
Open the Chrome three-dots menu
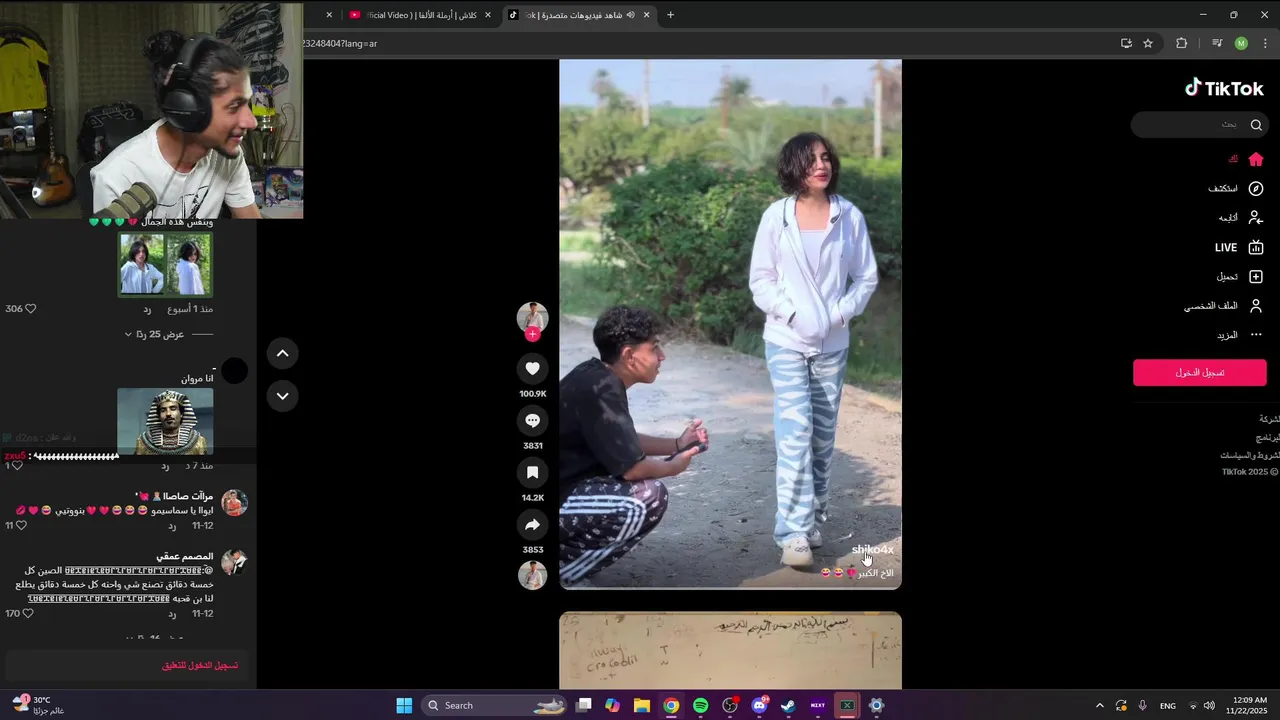1266,43
